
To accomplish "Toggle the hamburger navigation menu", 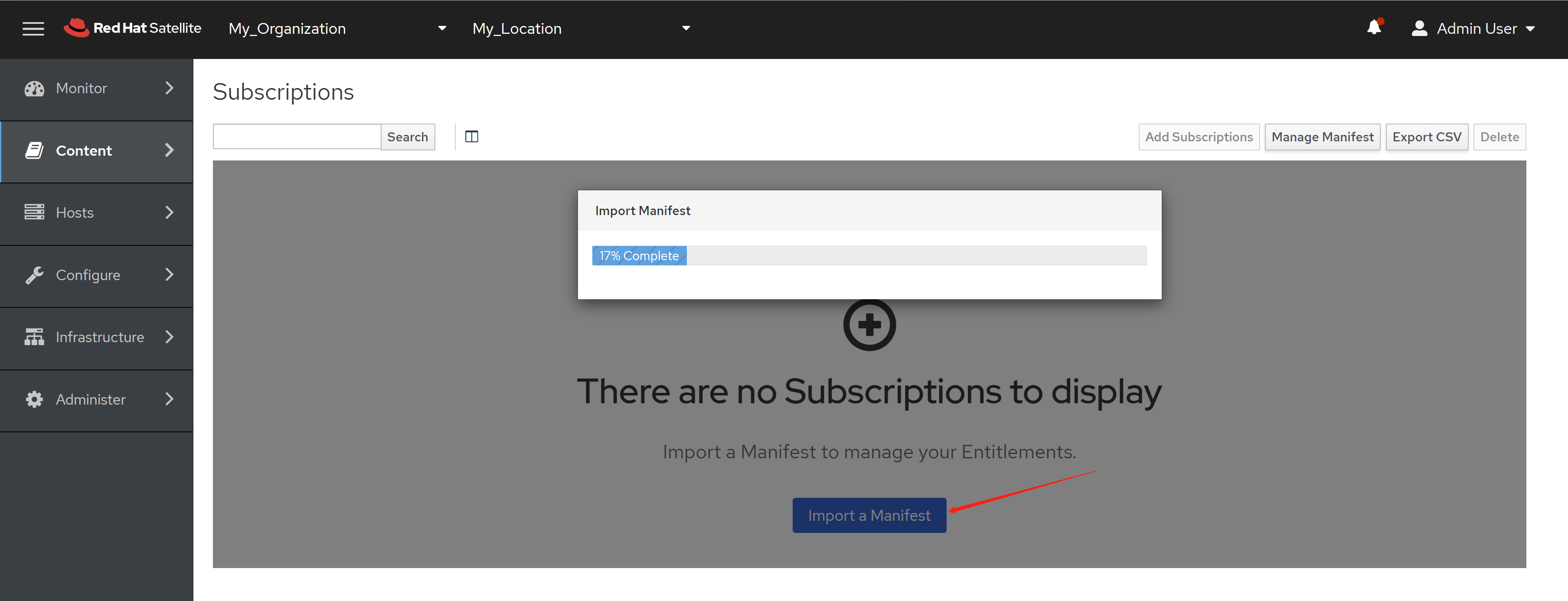I will coord(33,29).
